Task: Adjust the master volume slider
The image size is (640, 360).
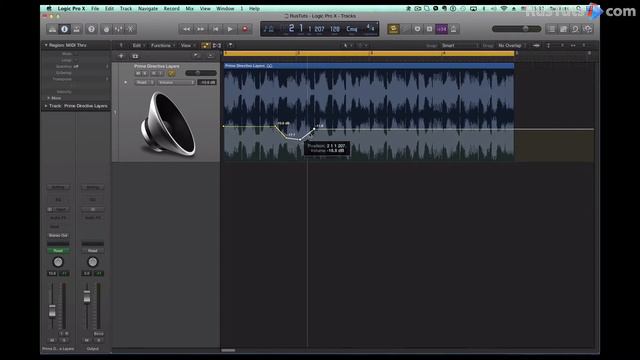Action: click(x=516, y=29)
